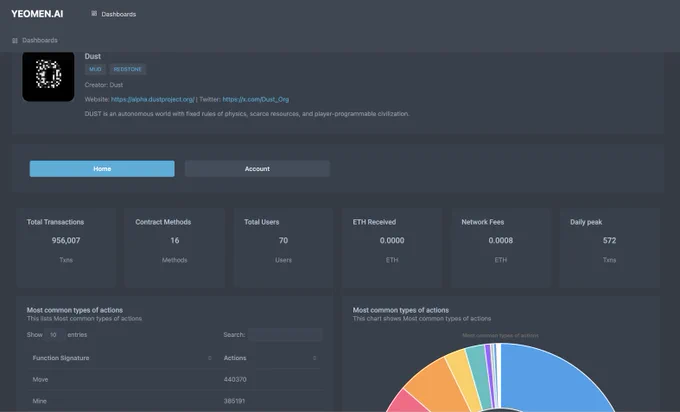
Task: Click the Move row in actions table
Action: (175, 379)
